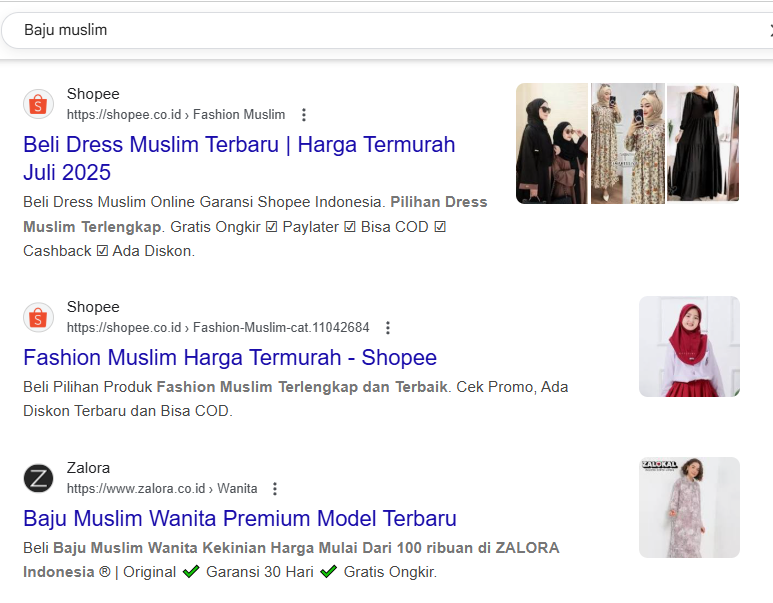Click snippet text 'Cashback ☑ Ada Diskon.'
Image resolution: width=773 pixels, height=603 pixels.
[x=109, y=251]
